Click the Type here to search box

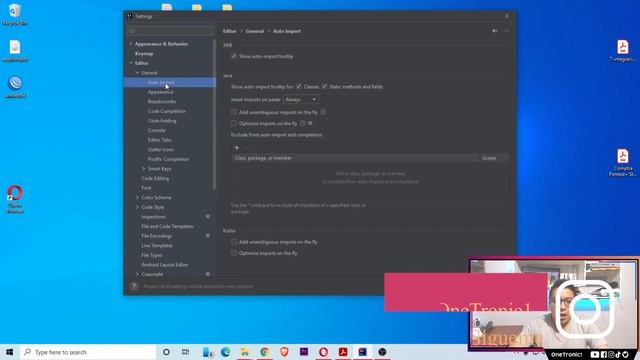pyautogui.click(x=88, y=352)
